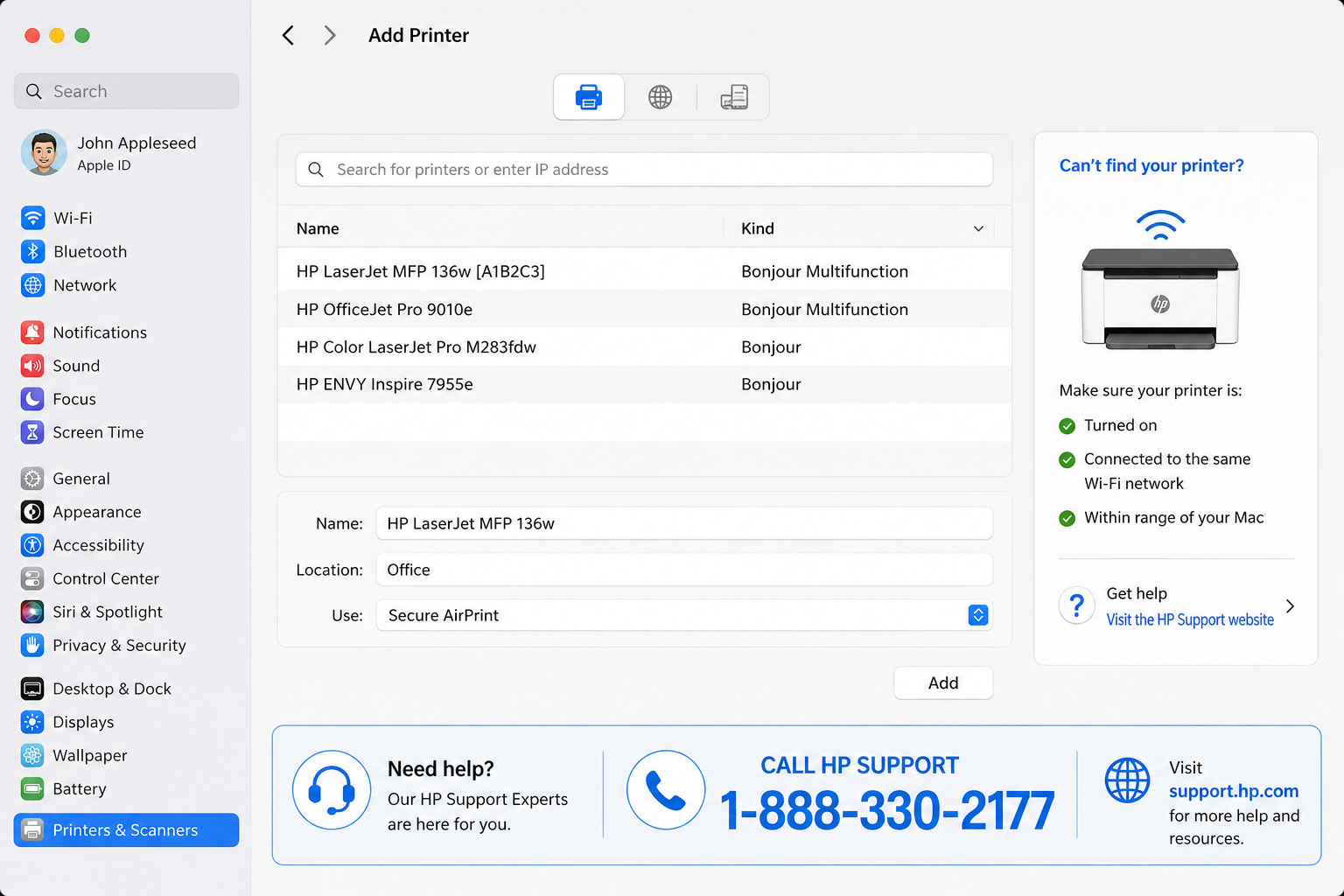The width and height of the screenshot is (1344, 896).
Task: Click the Wi-Fi sidebar icon
Action: tap(32, 218)
